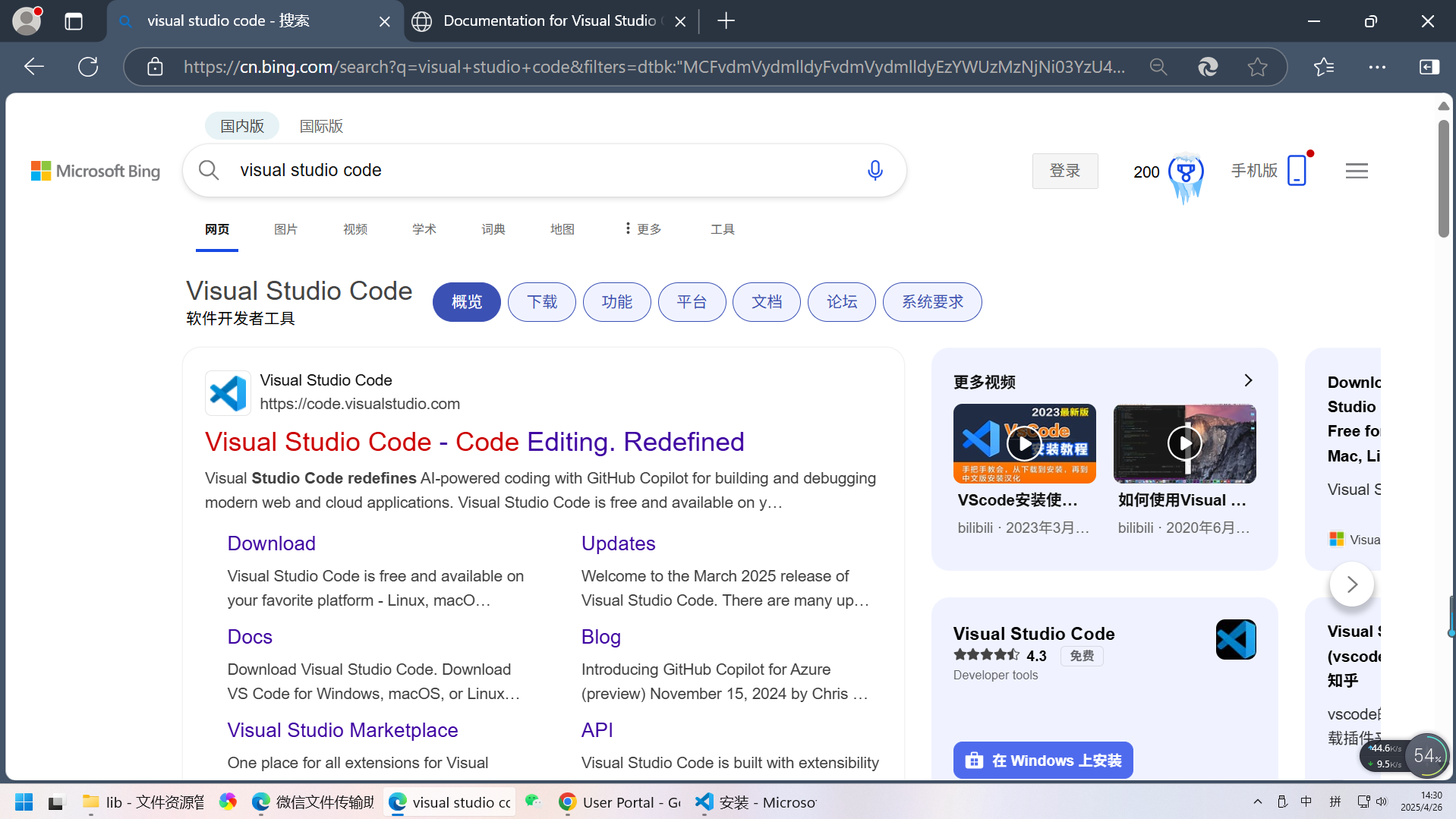Click the 在 Windows 上安装 button

pyautogui.click(x=1043, y=761)
